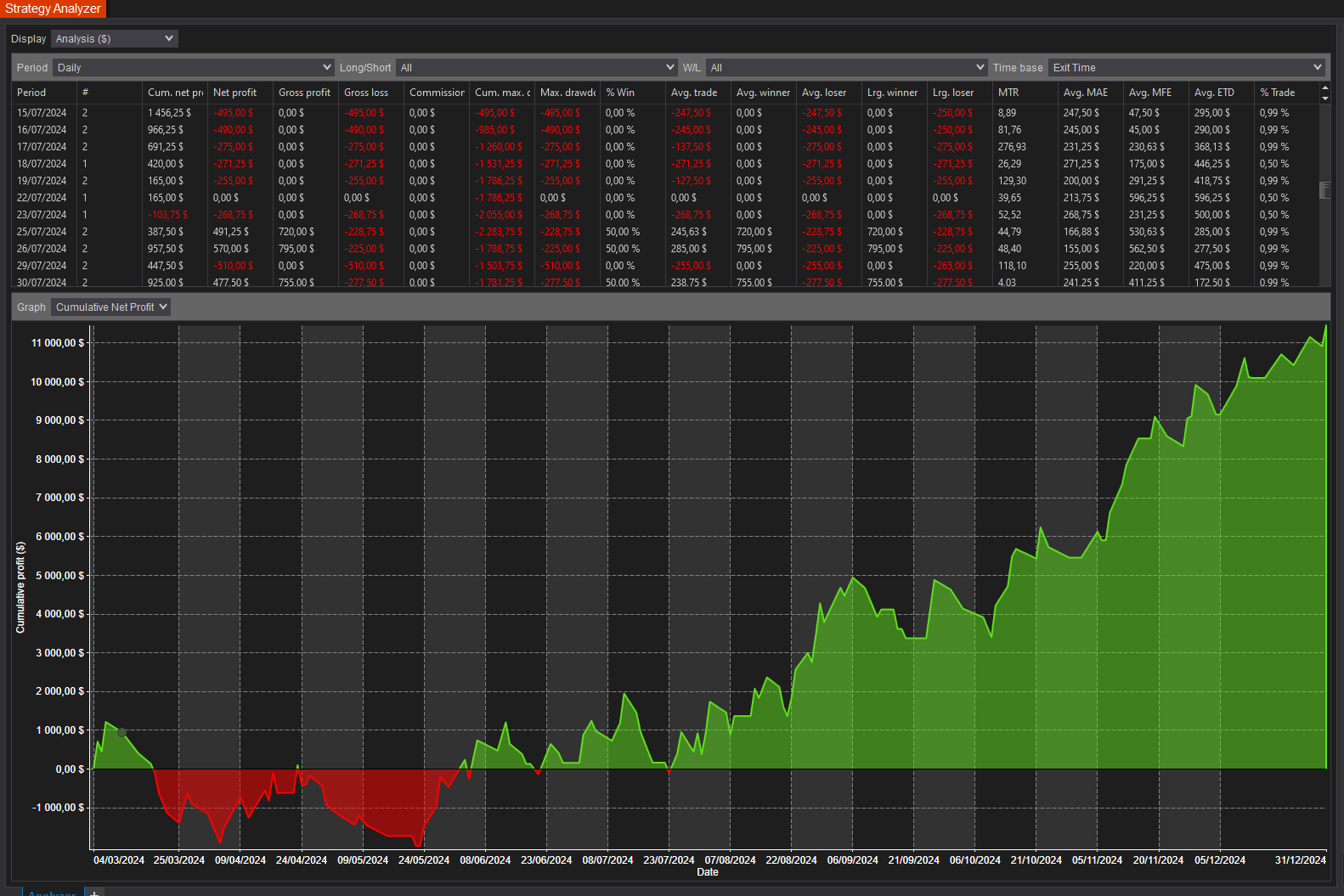Sort by % Trade column header

[1286, 93]
